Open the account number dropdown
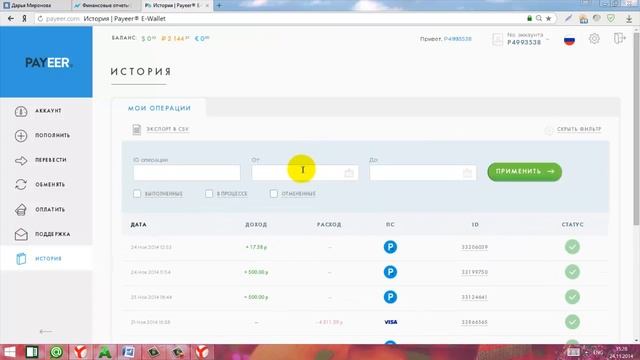This screenshot has width=640, height=360. coord(528,39)
